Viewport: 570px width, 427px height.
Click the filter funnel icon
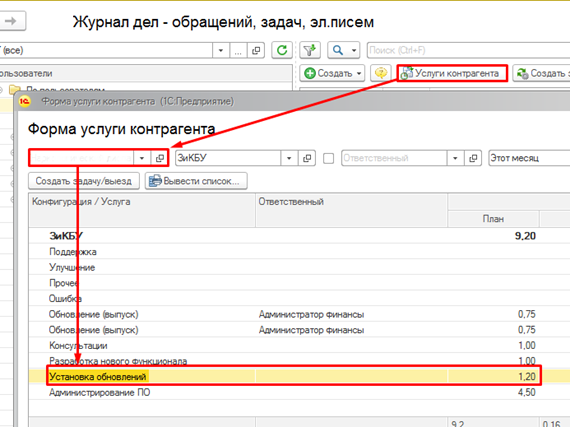point(310,50)
